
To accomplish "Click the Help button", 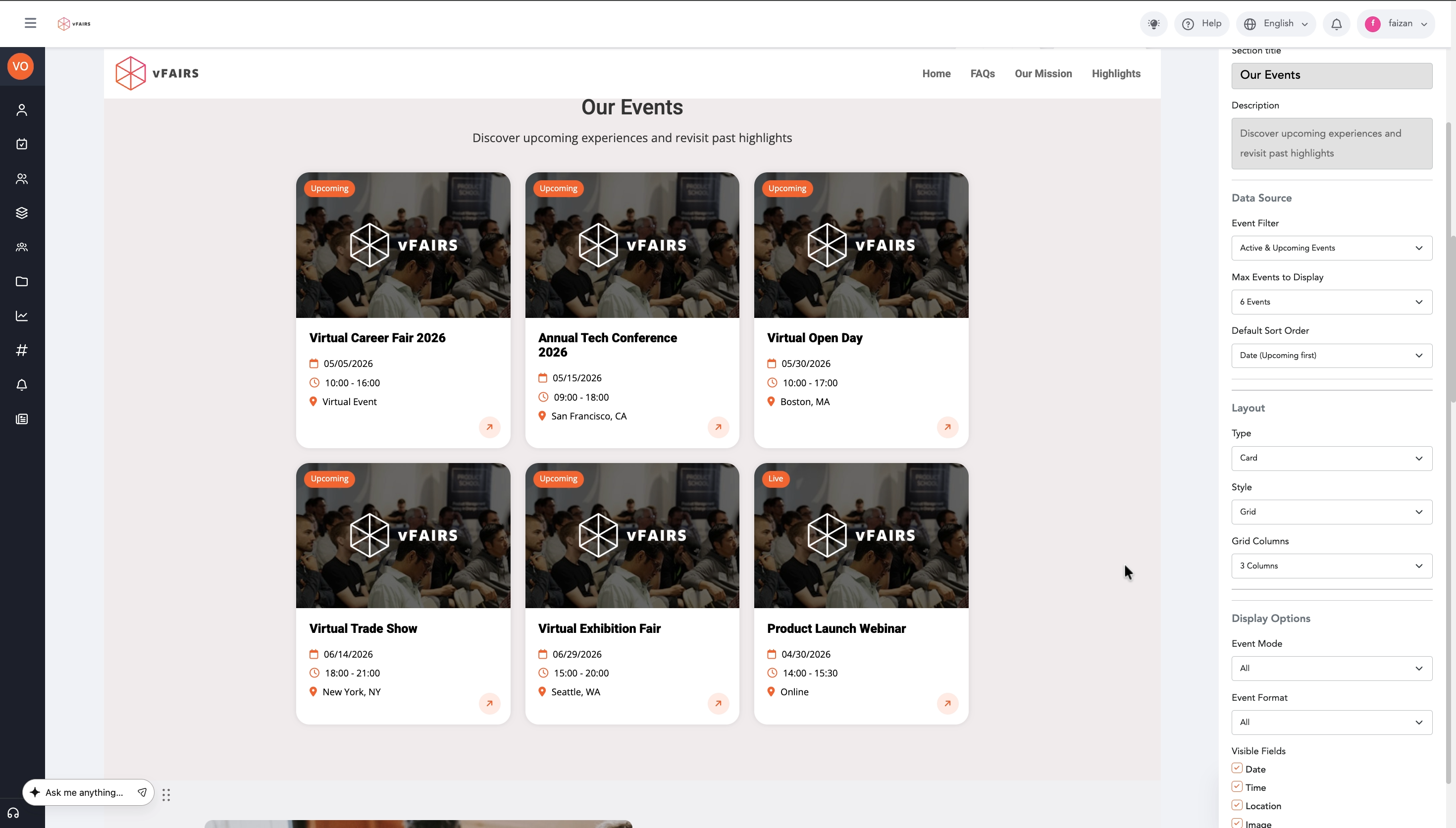I will [x=1202, y=24].
